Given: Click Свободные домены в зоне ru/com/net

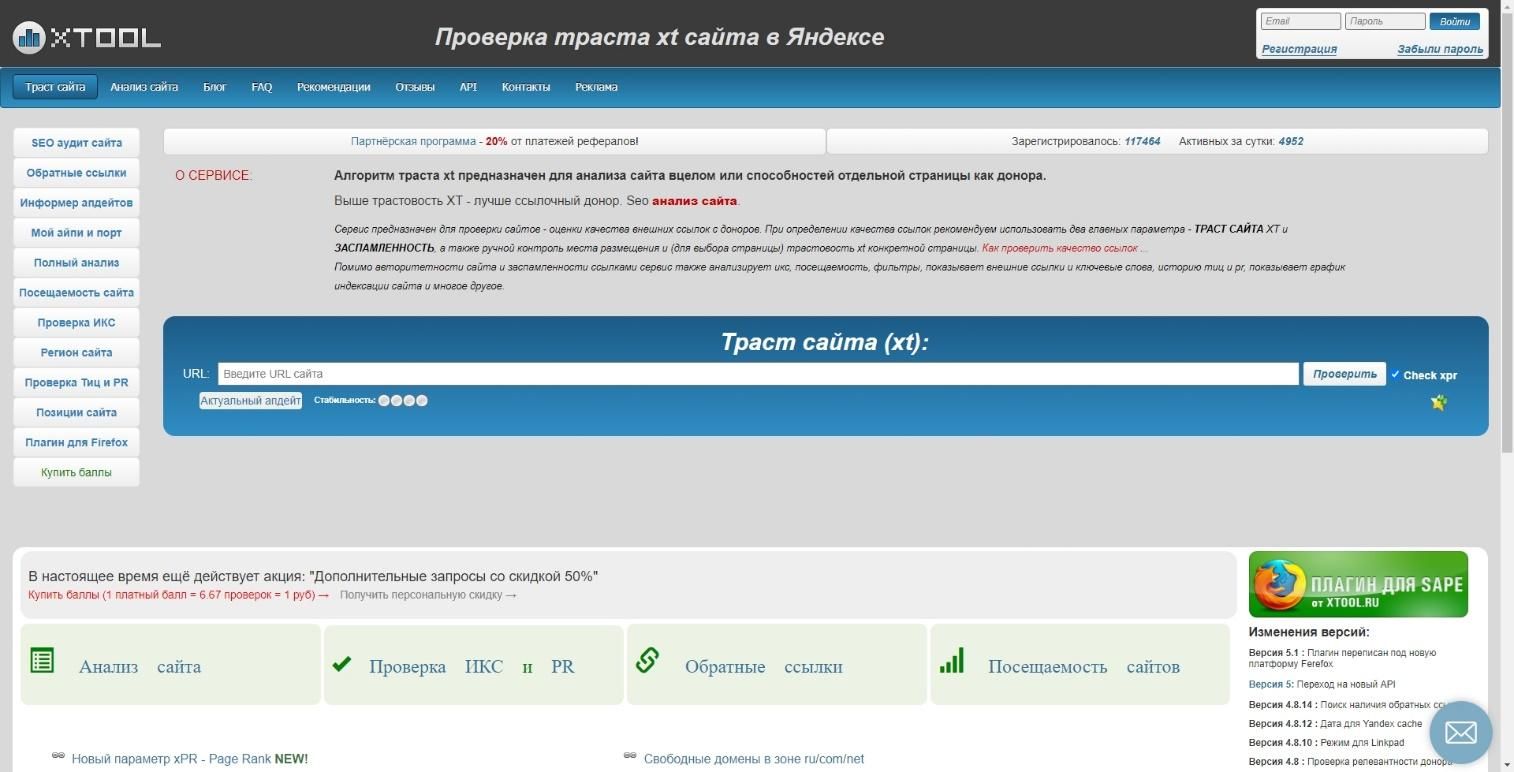Looking at the screenshot, I should [754, 759].
